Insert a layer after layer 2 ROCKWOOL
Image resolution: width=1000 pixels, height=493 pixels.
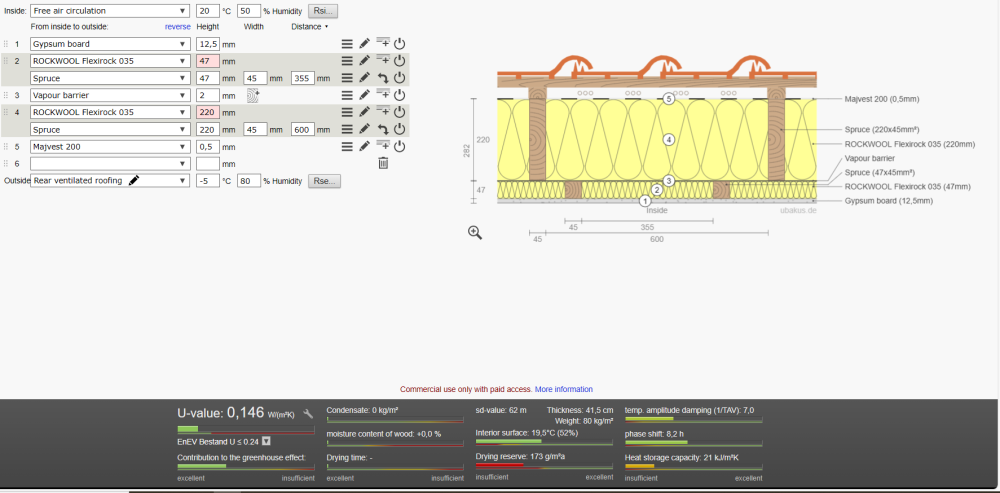pyautogui.click(x=383, y=61)
